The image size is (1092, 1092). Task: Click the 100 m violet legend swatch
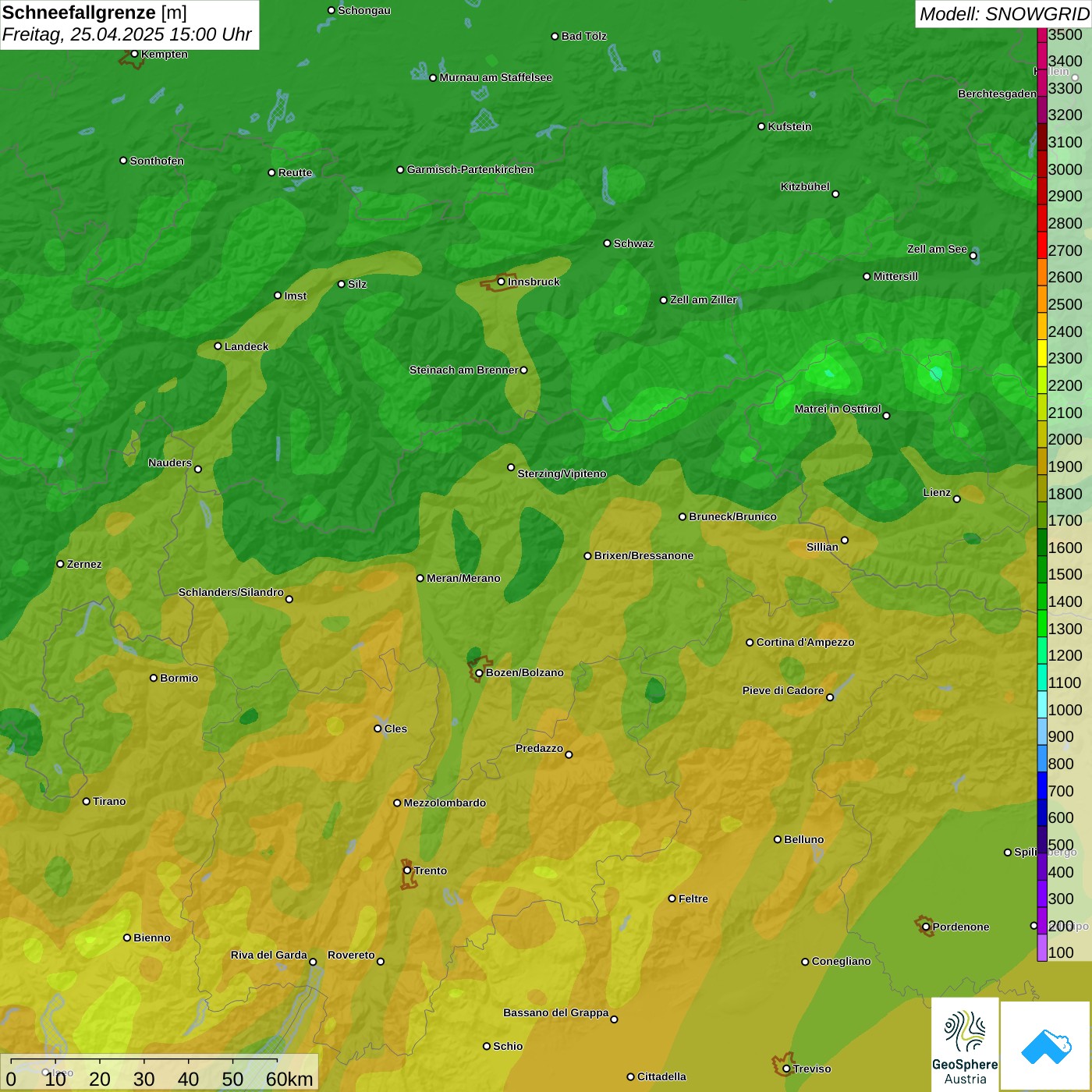coord(1042,948)
